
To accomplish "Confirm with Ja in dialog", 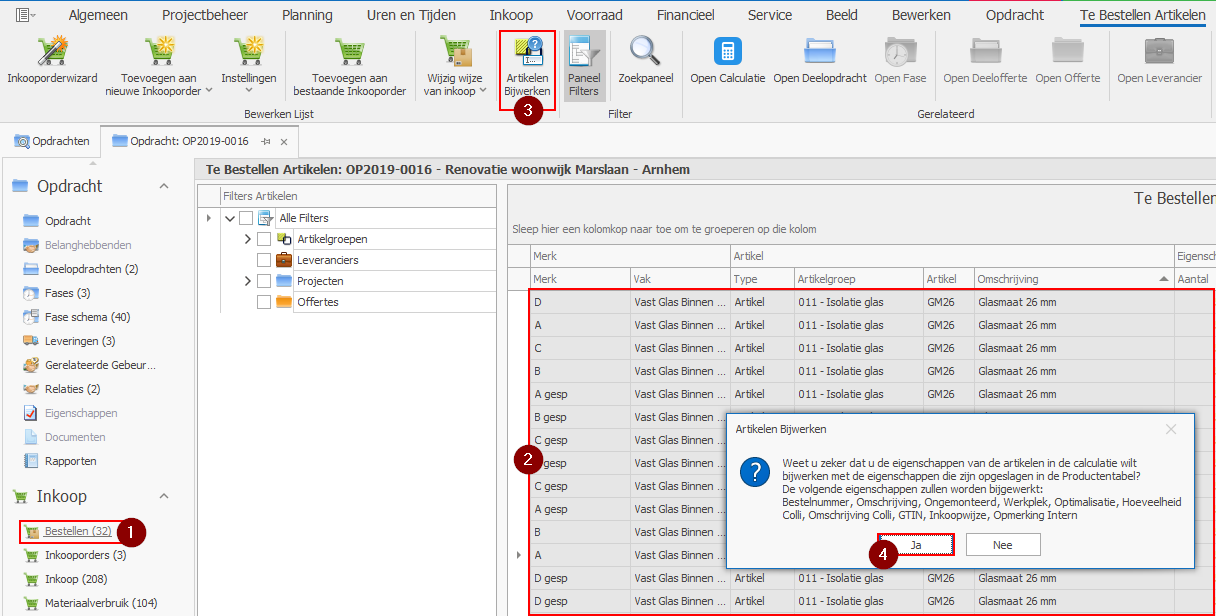I will (916, 545).
